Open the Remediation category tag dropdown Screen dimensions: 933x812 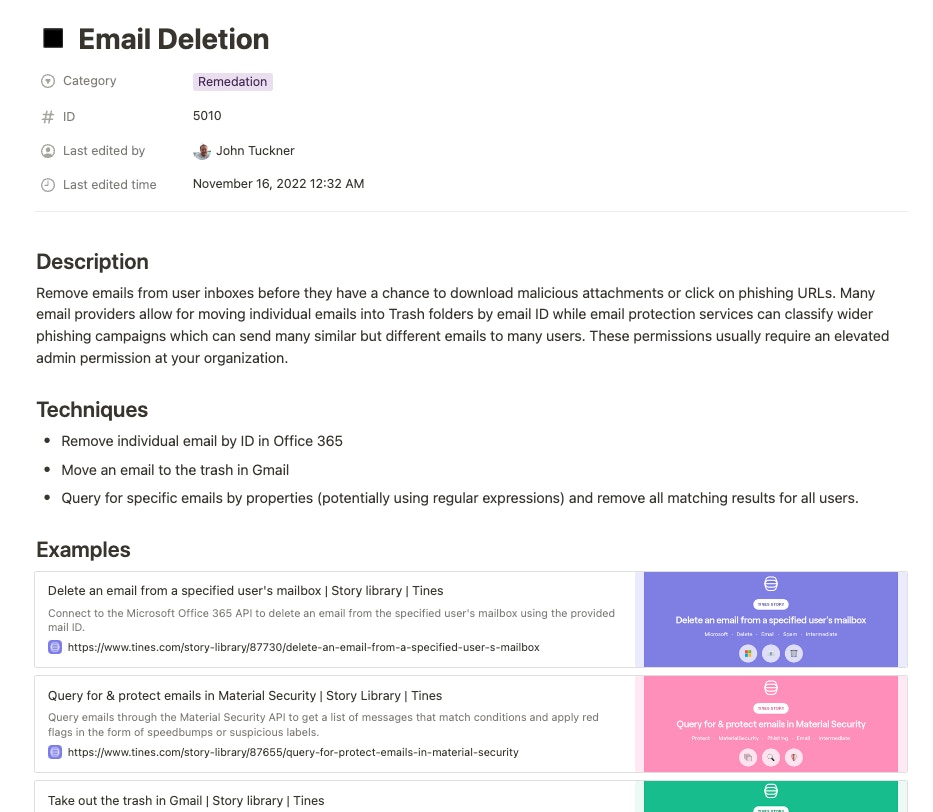pos(232,82)
